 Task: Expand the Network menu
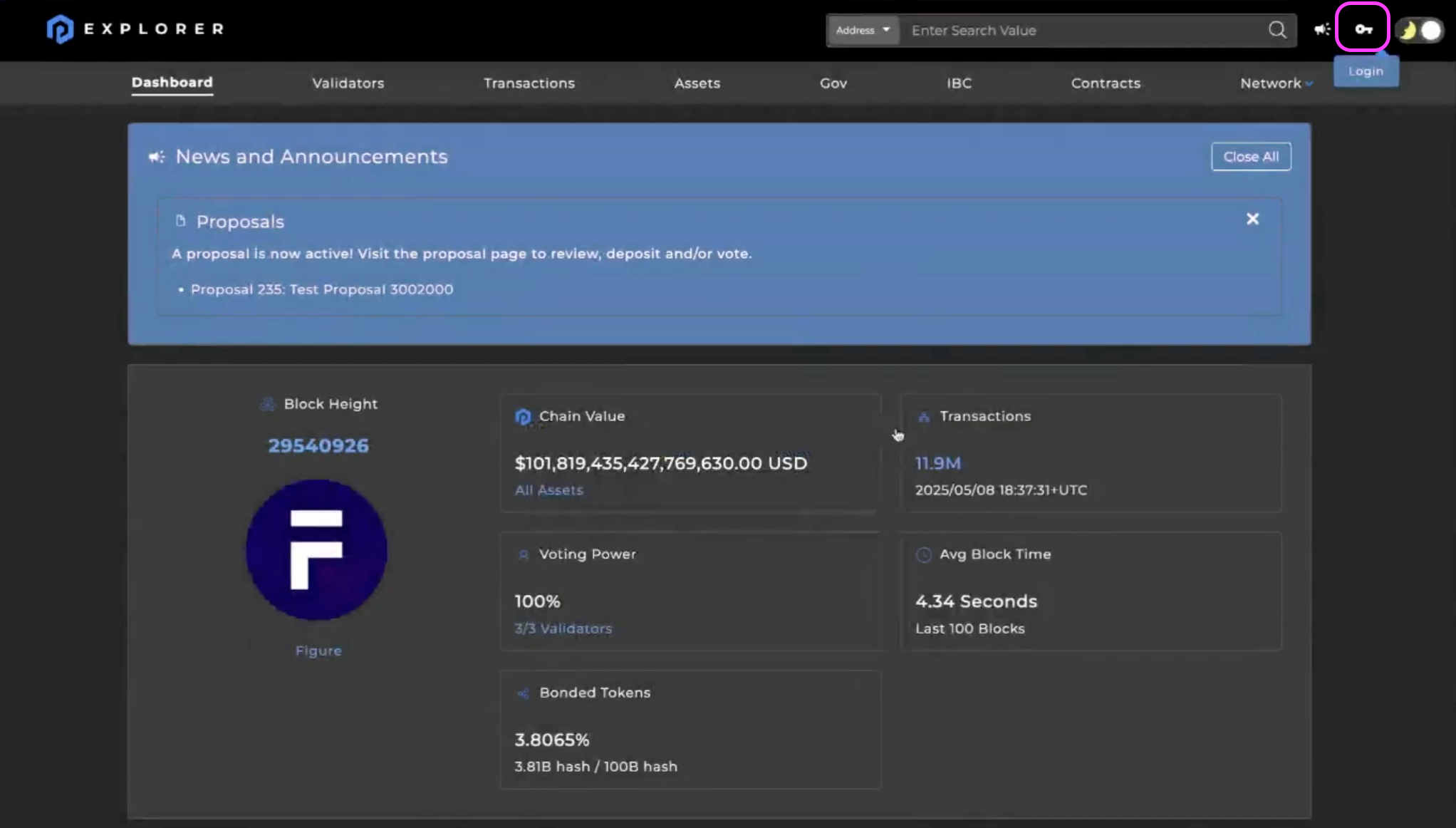pyautogui.click(x=1275, y=83)
